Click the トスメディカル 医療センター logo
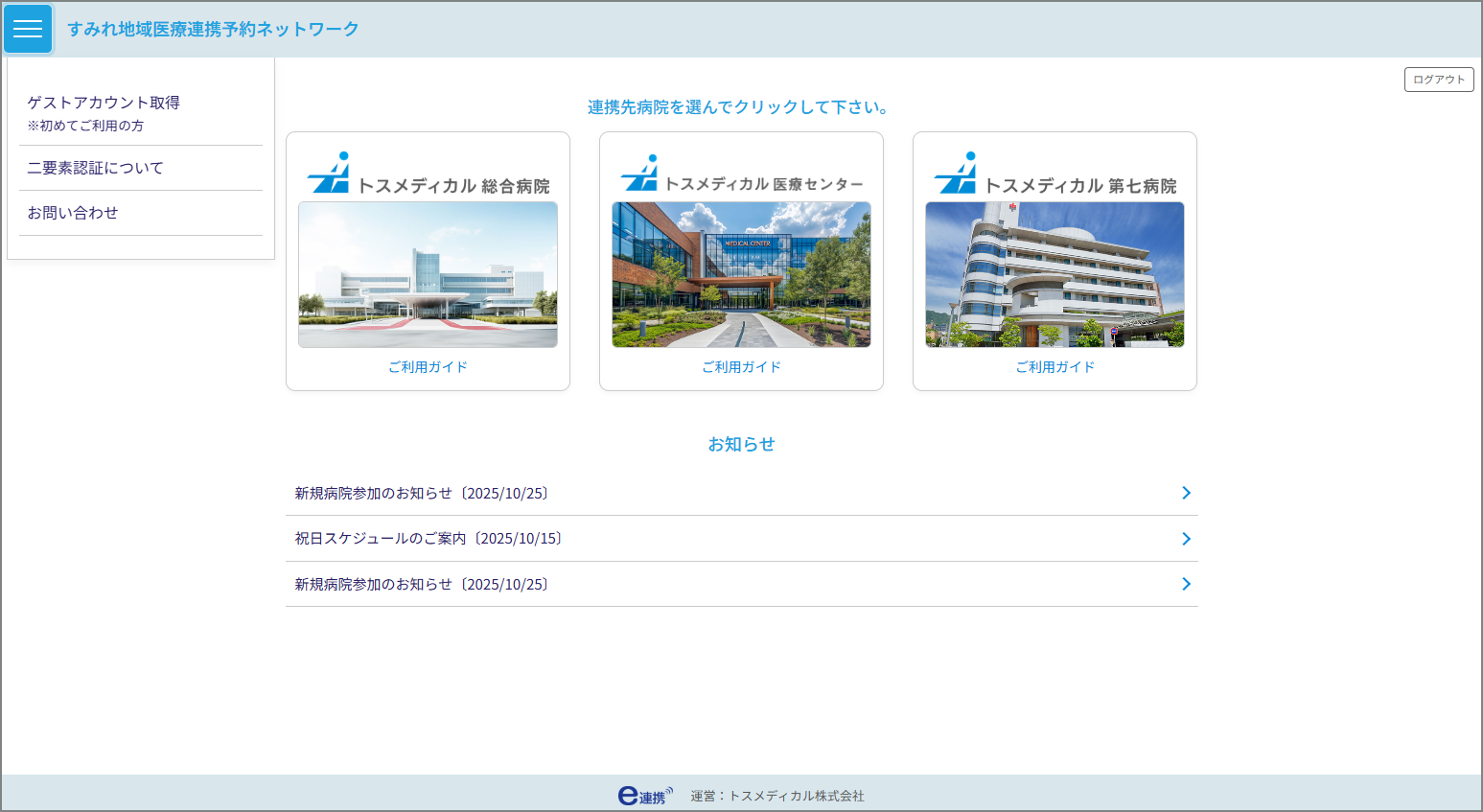The height and width of the screenshot is (812, 1483). coord(741,174)
